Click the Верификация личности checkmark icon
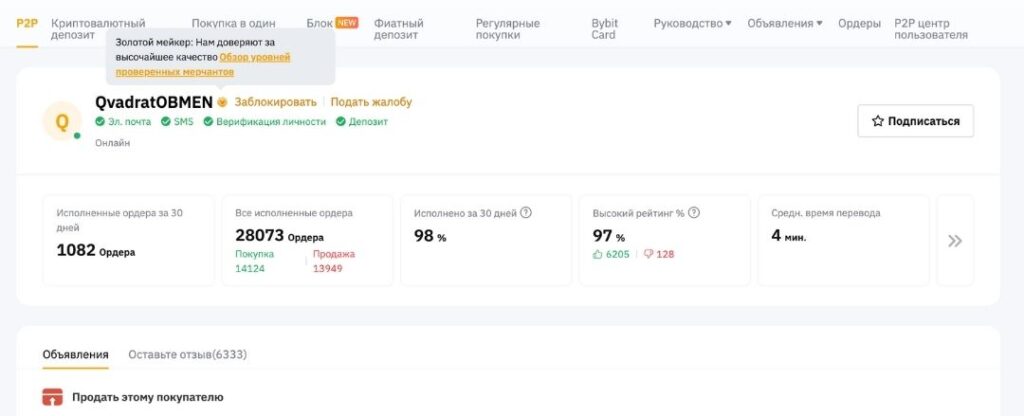Screen dimensions: 1024x416 point(208,121)
